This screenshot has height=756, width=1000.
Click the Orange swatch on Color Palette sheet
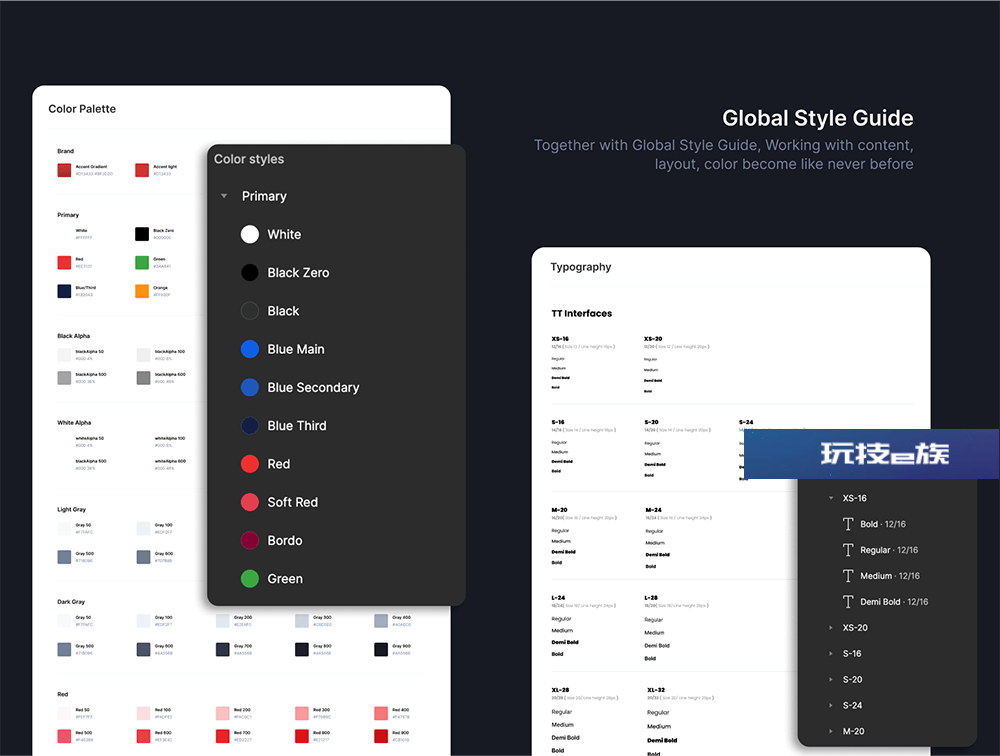(x=142, y=291)
